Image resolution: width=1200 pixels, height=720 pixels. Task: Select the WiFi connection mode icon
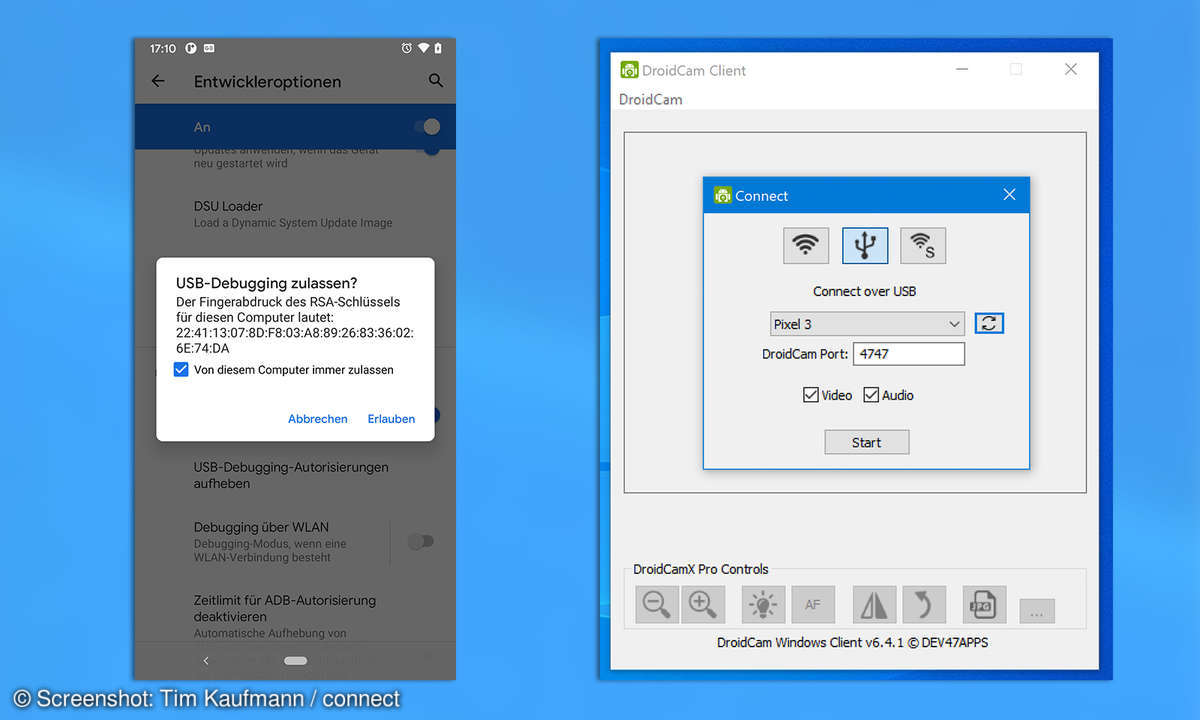(x=806, y=245)
